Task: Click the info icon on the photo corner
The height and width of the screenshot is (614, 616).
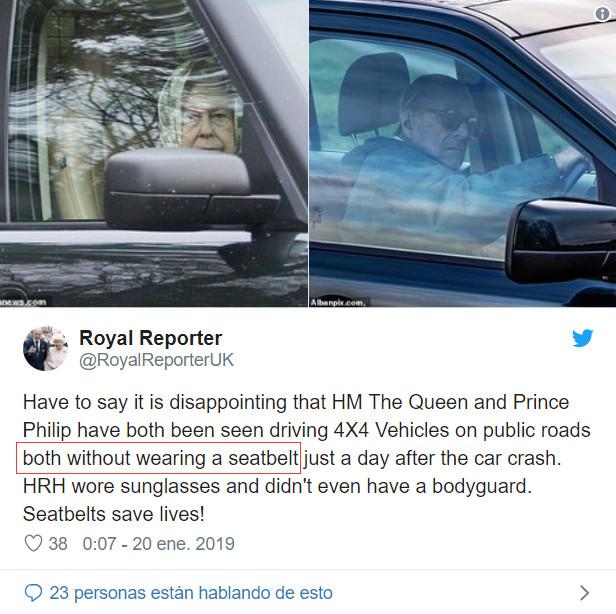Action: tap(602, 14)
